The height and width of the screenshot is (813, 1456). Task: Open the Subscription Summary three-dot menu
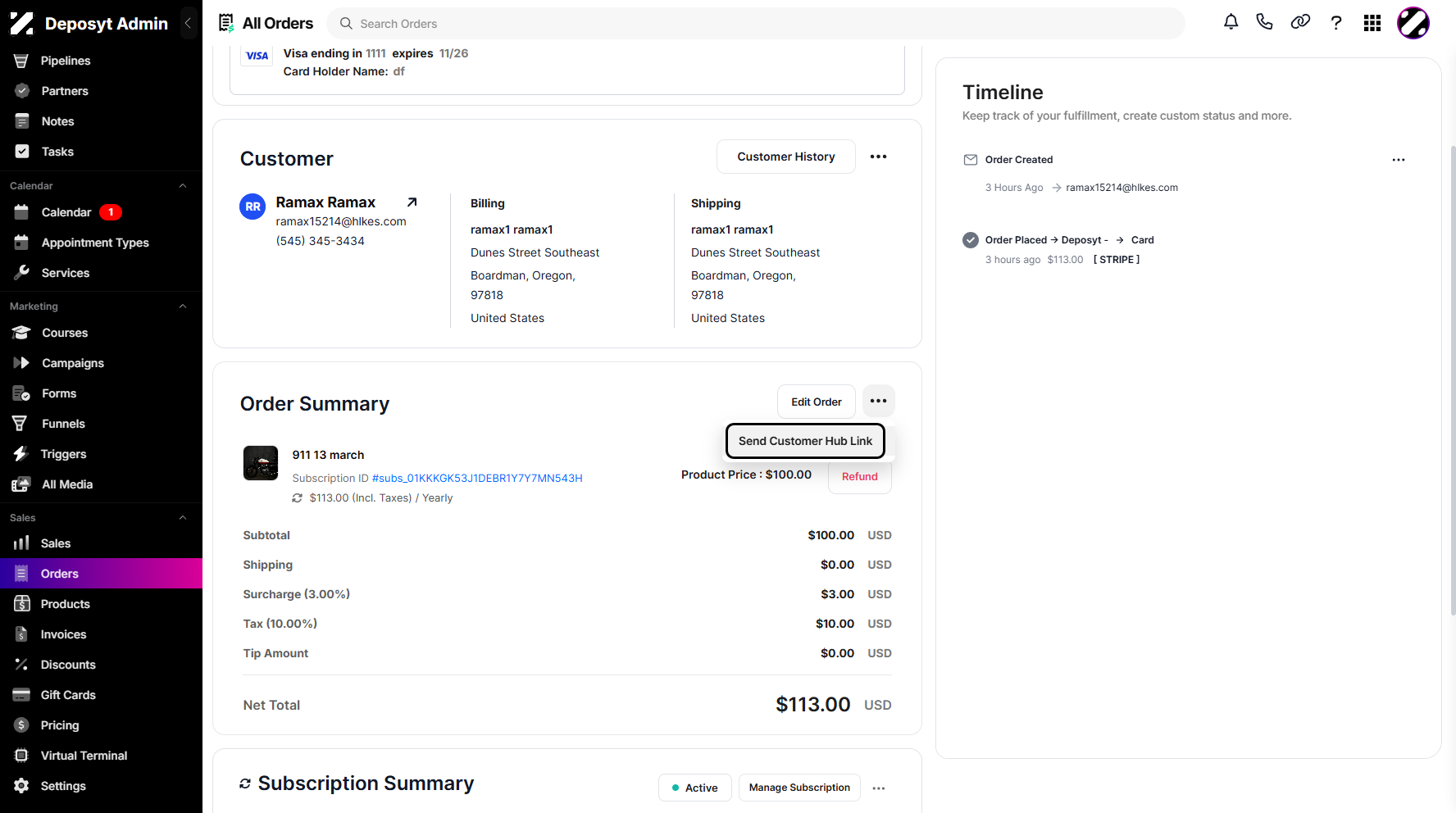(x=879, y=788)
